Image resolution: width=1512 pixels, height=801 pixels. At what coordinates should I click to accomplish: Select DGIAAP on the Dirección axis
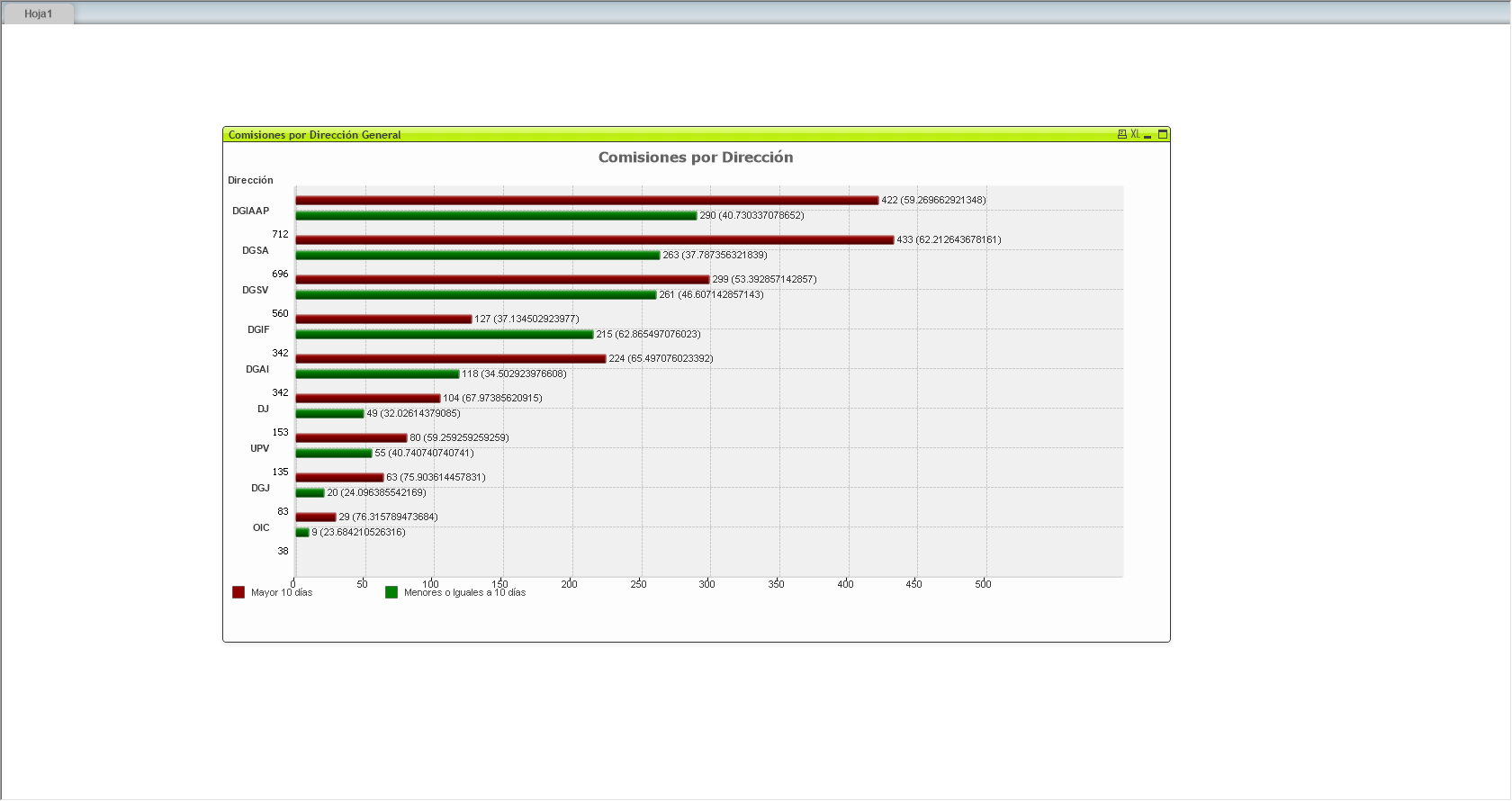tap(250, 211)
